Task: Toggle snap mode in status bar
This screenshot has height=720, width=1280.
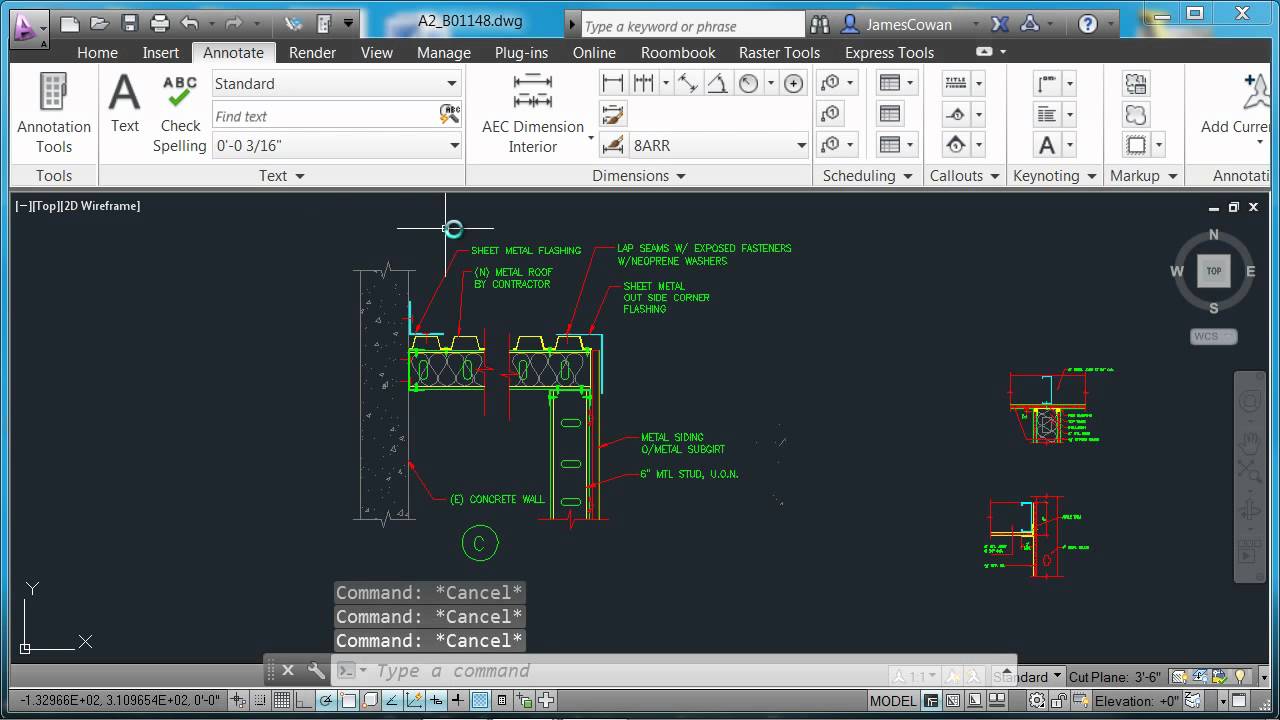Action: click(x=261, y=701)
